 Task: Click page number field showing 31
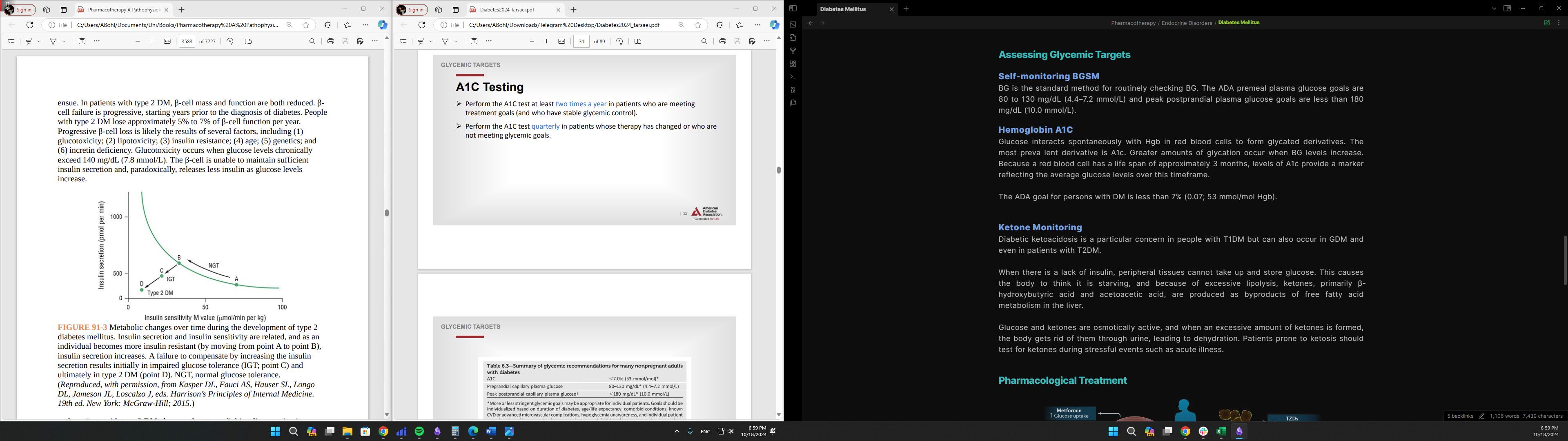click(581, 41)
